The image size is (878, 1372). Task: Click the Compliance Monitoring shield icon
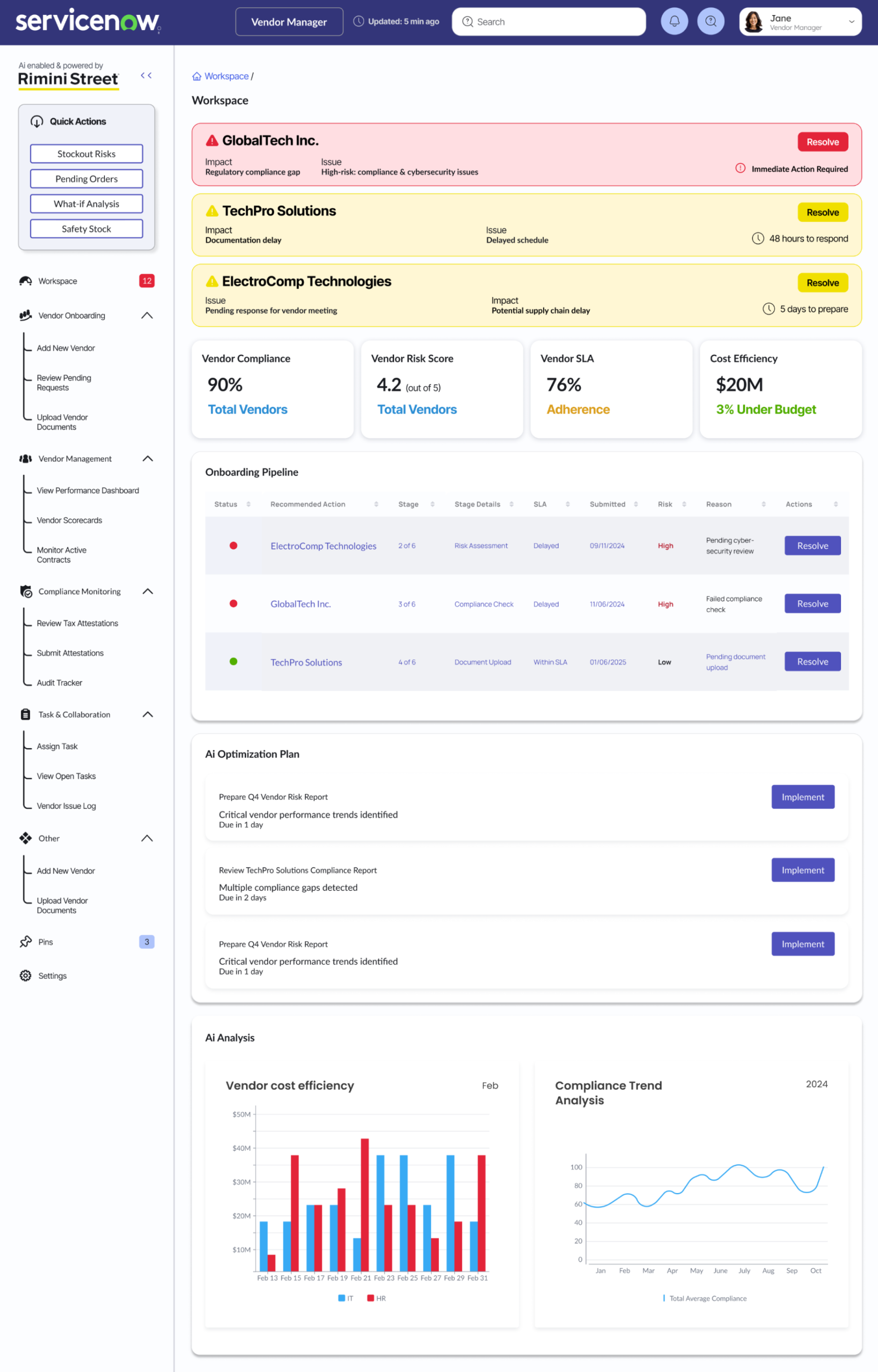(x=26, y=591)
